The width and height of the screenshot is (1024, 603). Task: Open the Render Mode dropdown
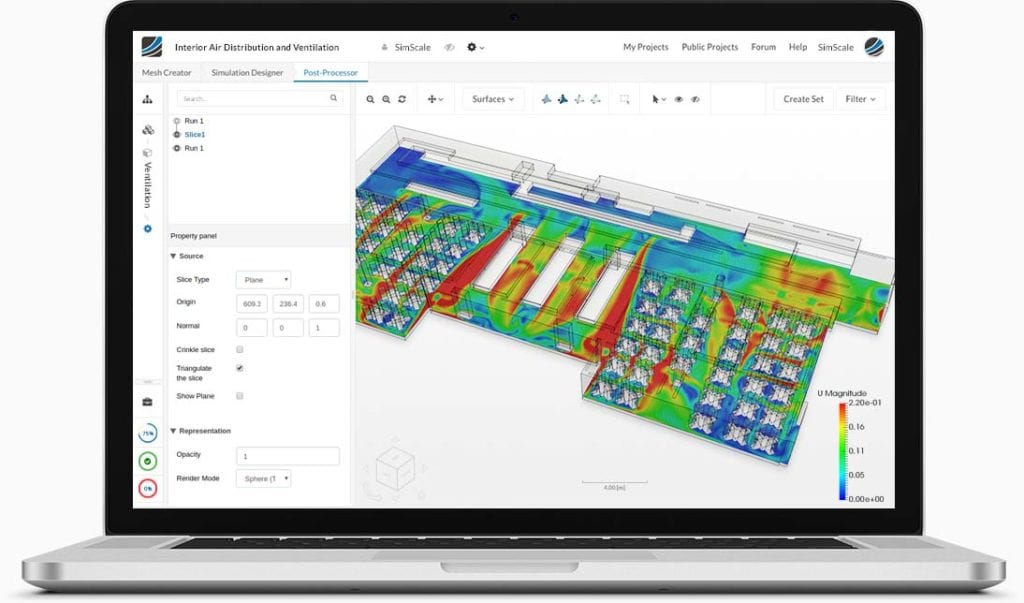click(263, 477)
